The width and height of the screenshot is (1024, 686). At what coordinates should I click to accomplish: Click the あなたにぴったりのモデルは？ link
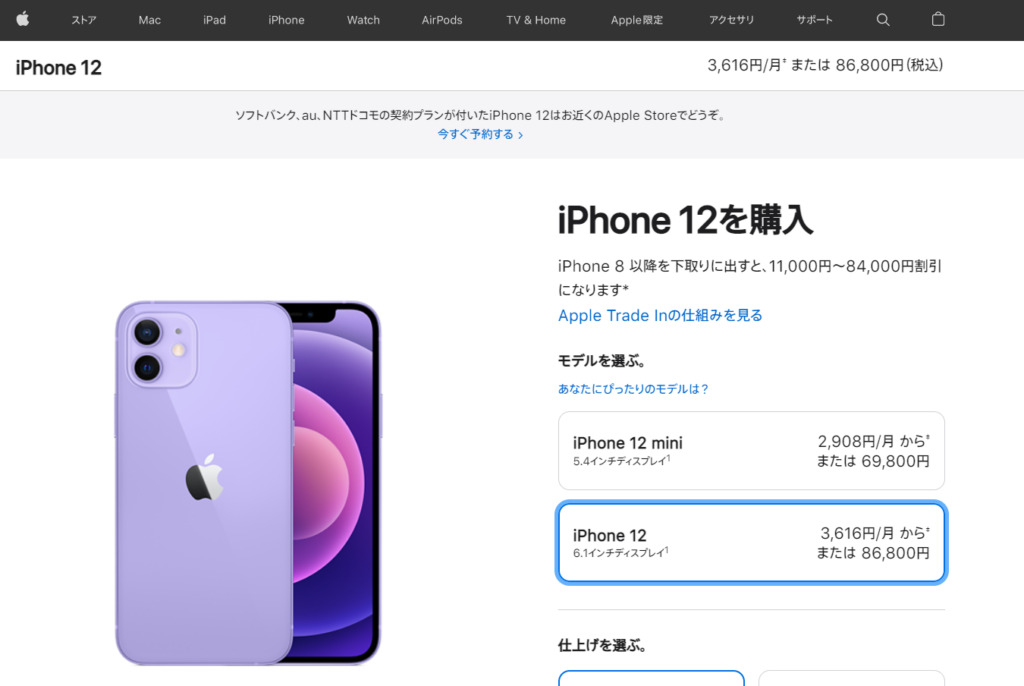point(633,389)
